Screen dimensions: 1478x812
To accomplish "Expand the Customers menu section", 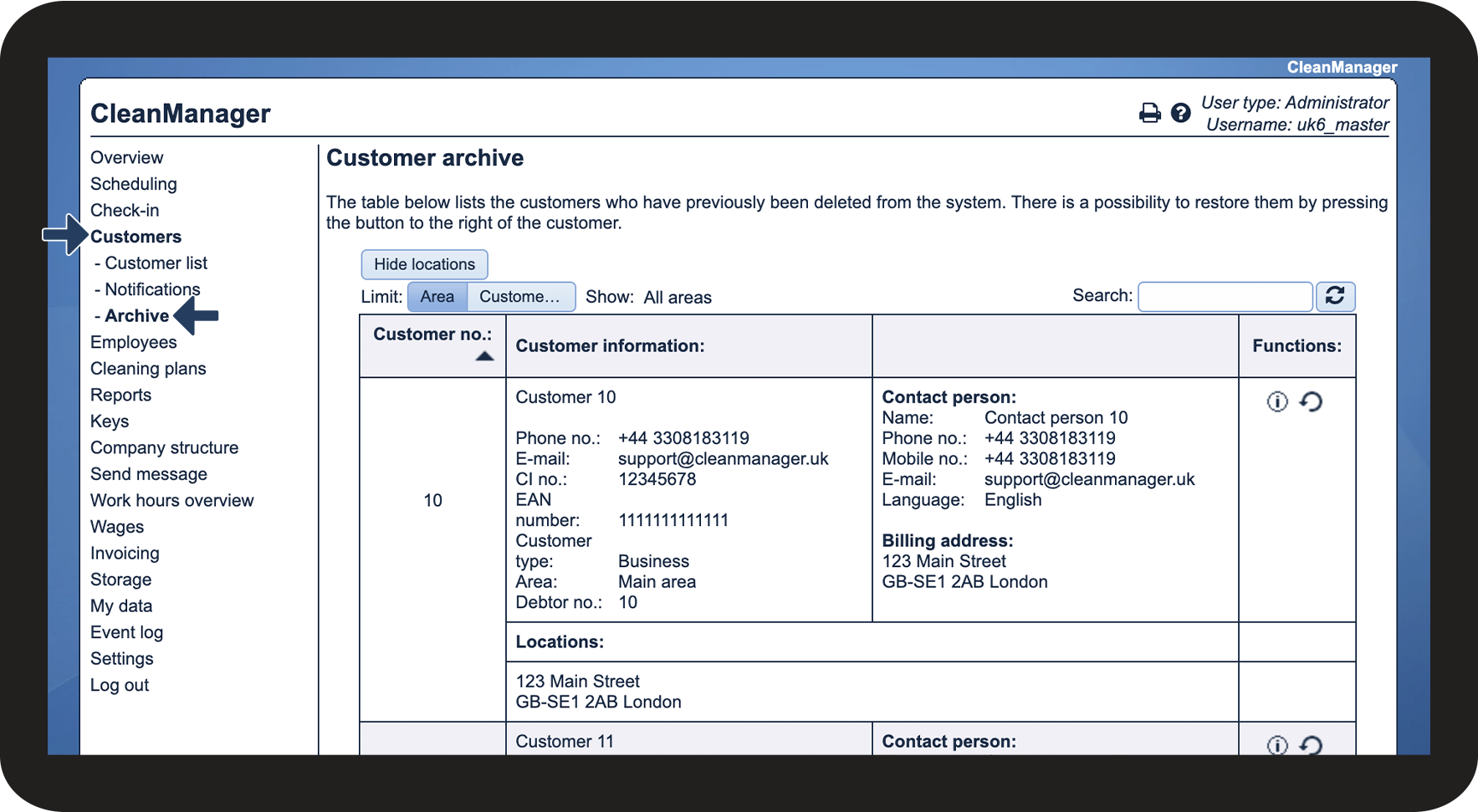I will pyautogui.click(x=136, y=237).
